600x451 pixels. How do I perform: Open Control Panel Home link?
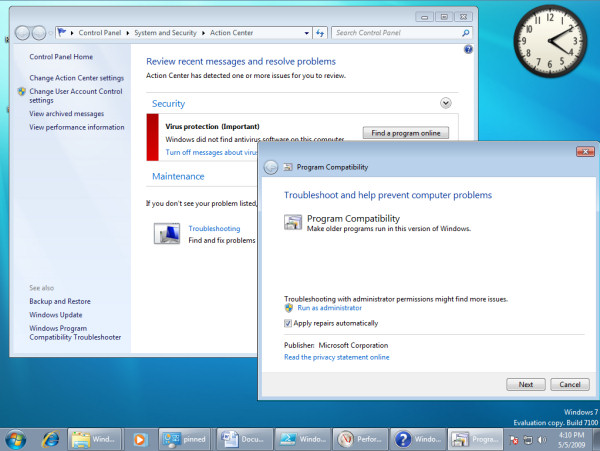[61, 57]
